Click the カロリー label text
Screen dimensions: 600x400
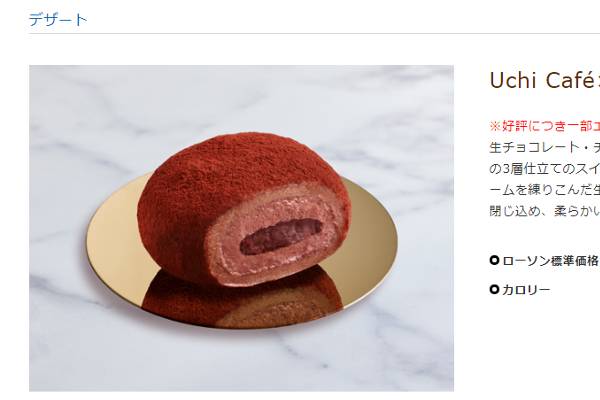point(526,290)
